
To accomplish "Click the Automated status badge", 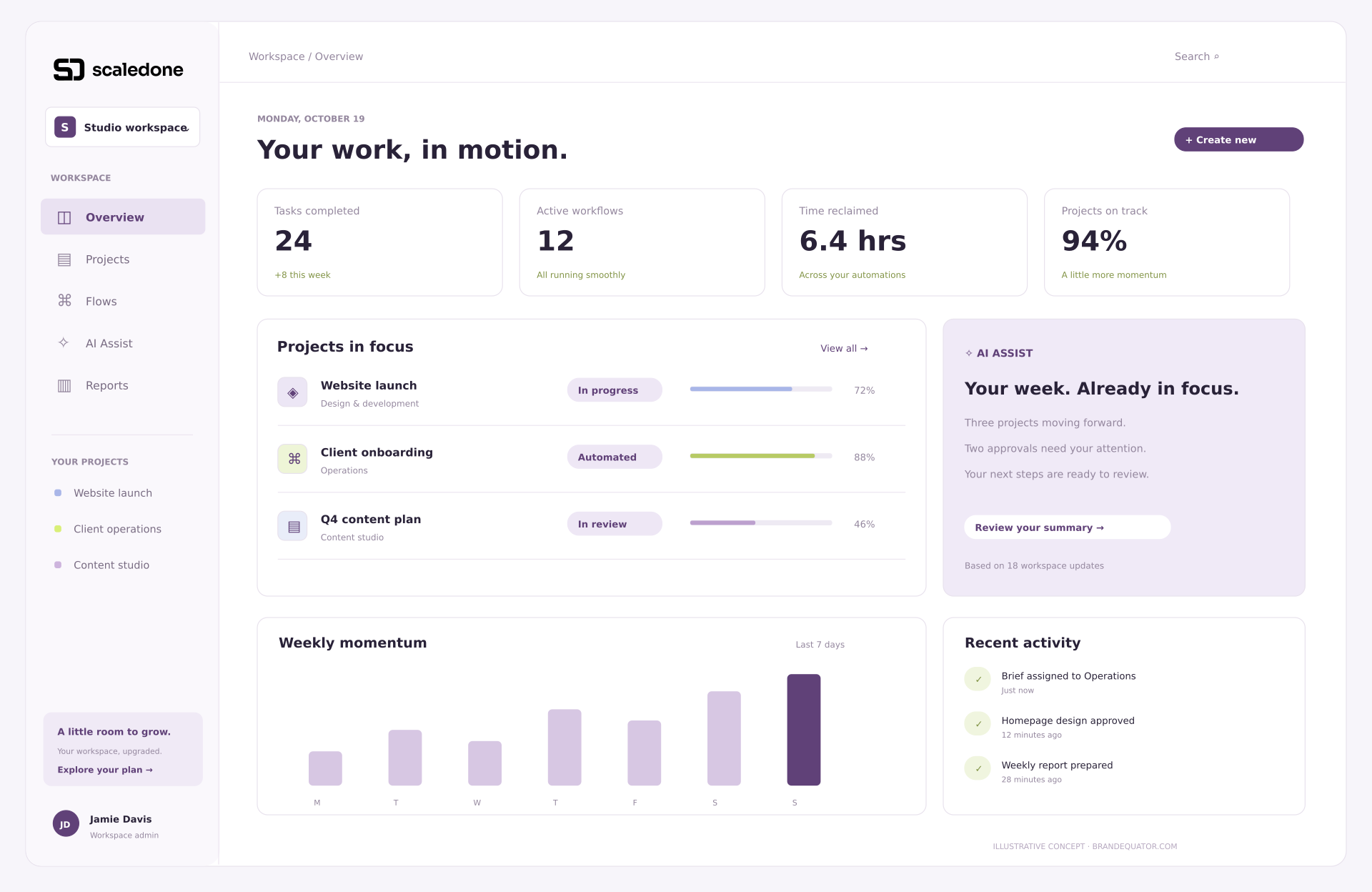I will coord(615,457).
